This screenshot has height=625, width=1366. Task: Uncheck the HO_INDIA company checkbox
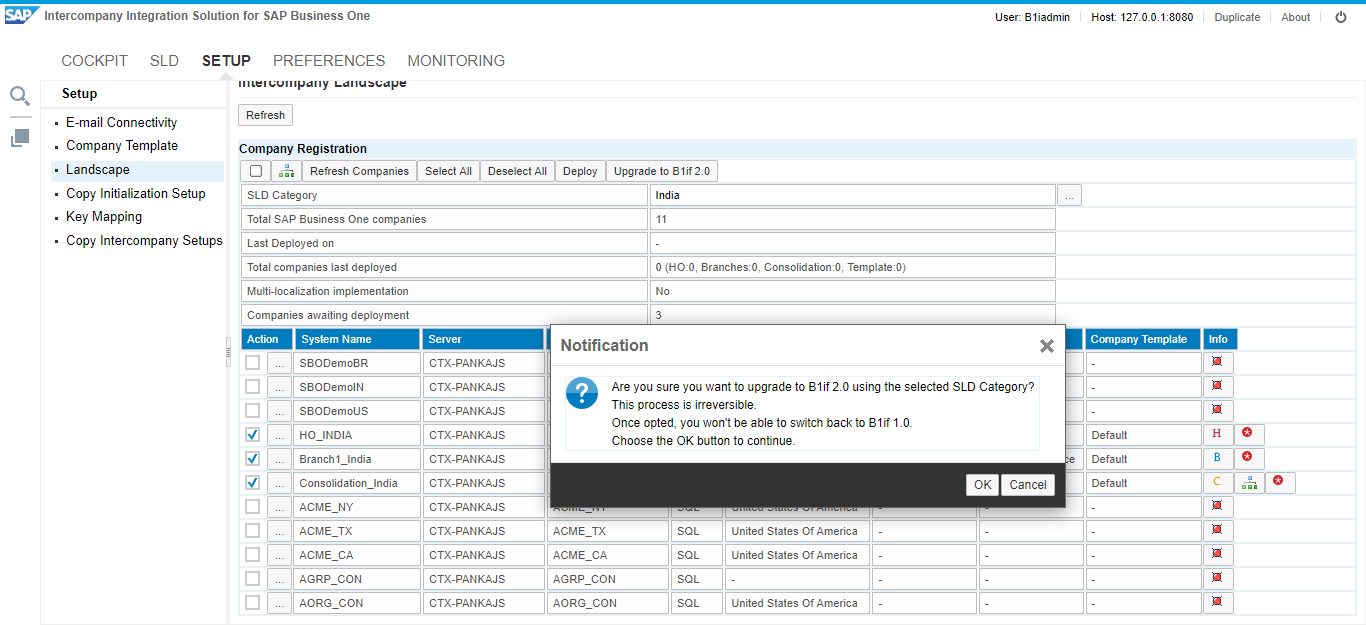(253, 435)
